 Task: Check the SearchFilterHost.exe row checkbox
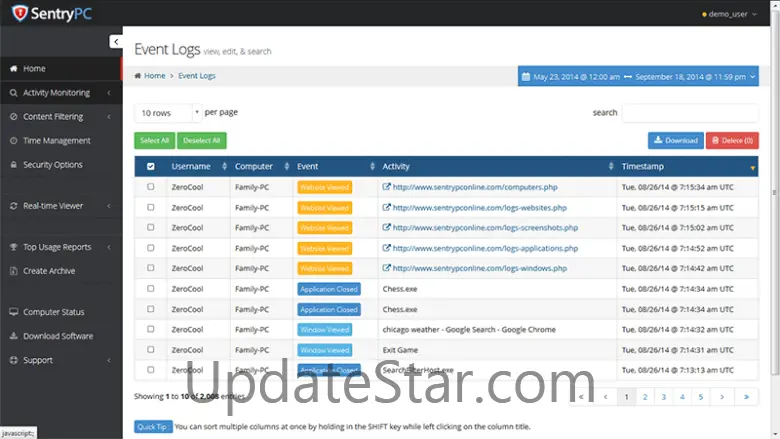pyautogui.click(x=151, y=370)
